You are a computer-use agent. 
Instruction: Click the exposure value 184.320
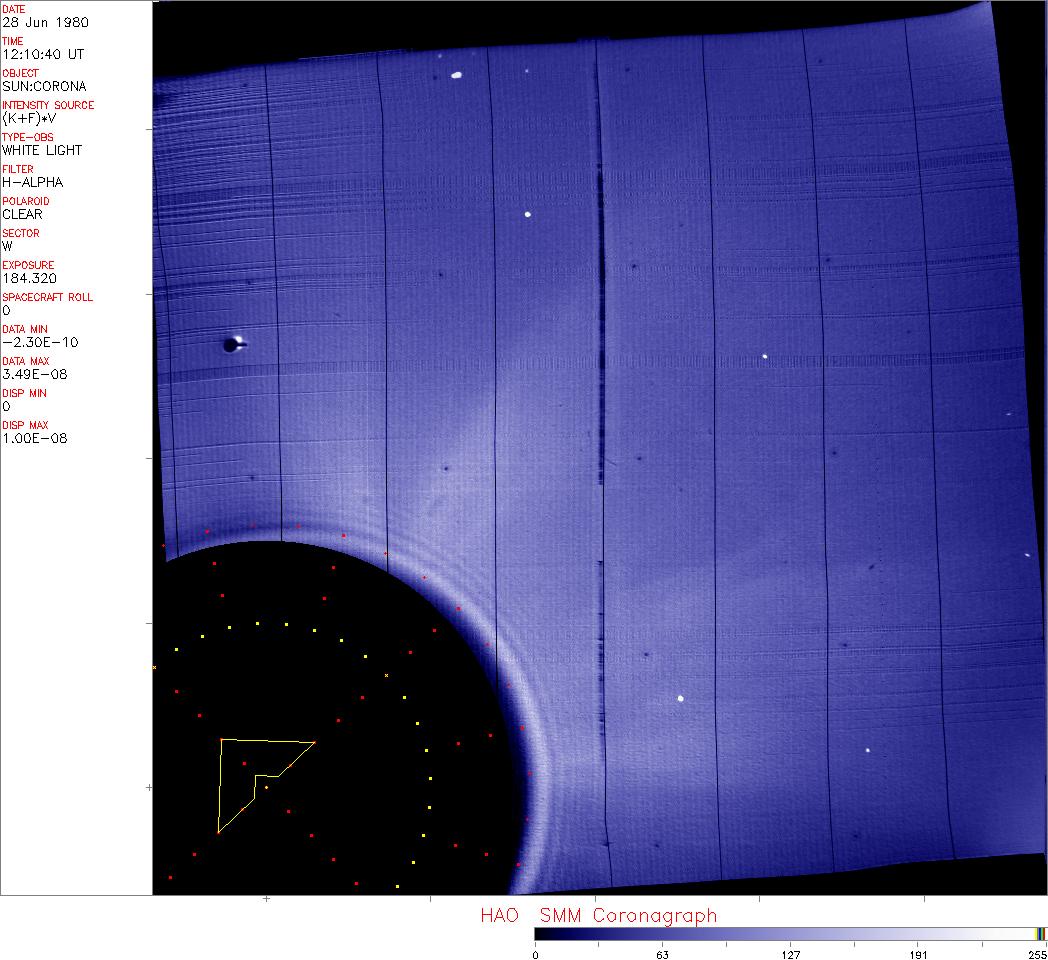(29, 278)
